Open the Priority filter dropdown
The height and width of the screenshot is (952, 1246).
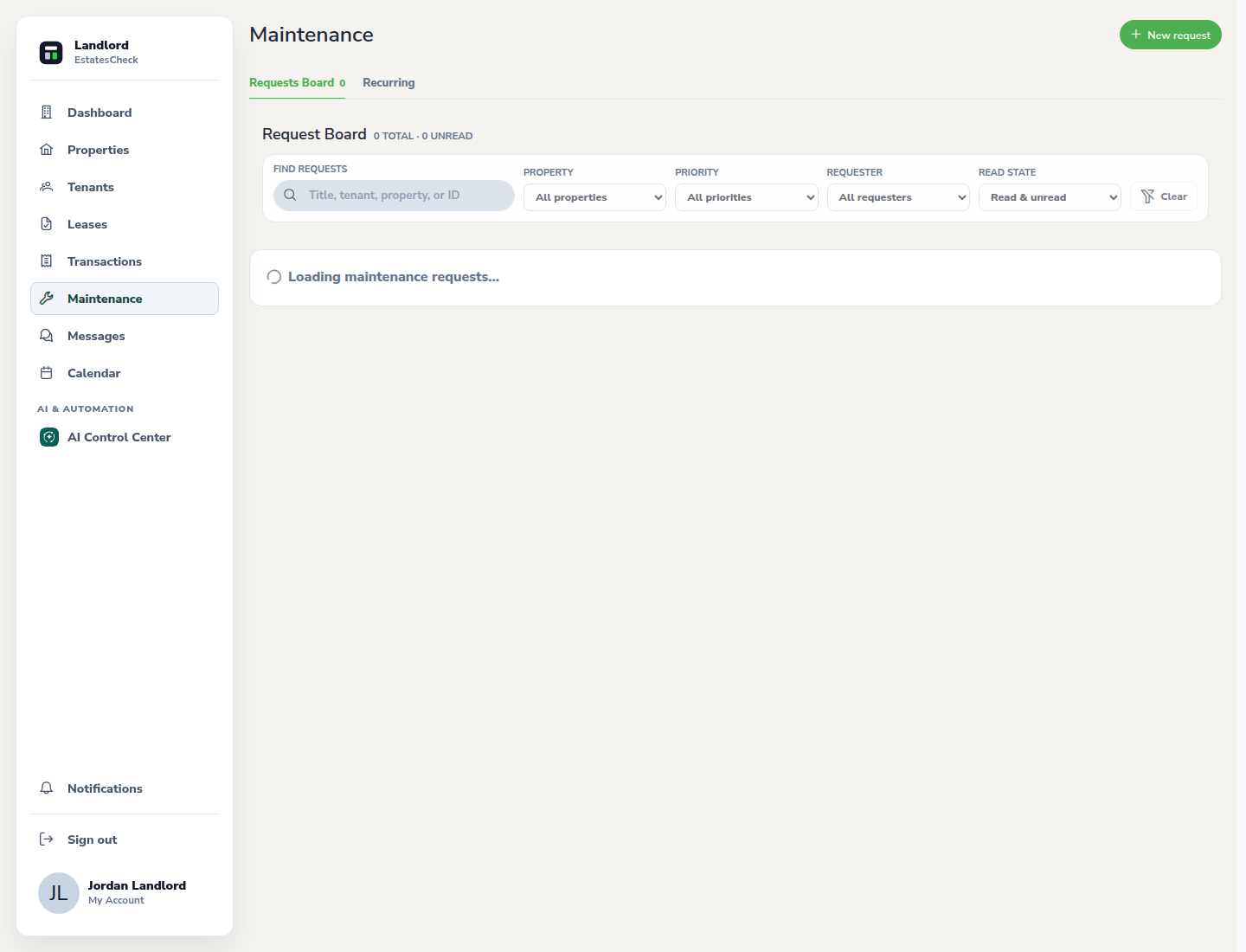click(747, 197)
